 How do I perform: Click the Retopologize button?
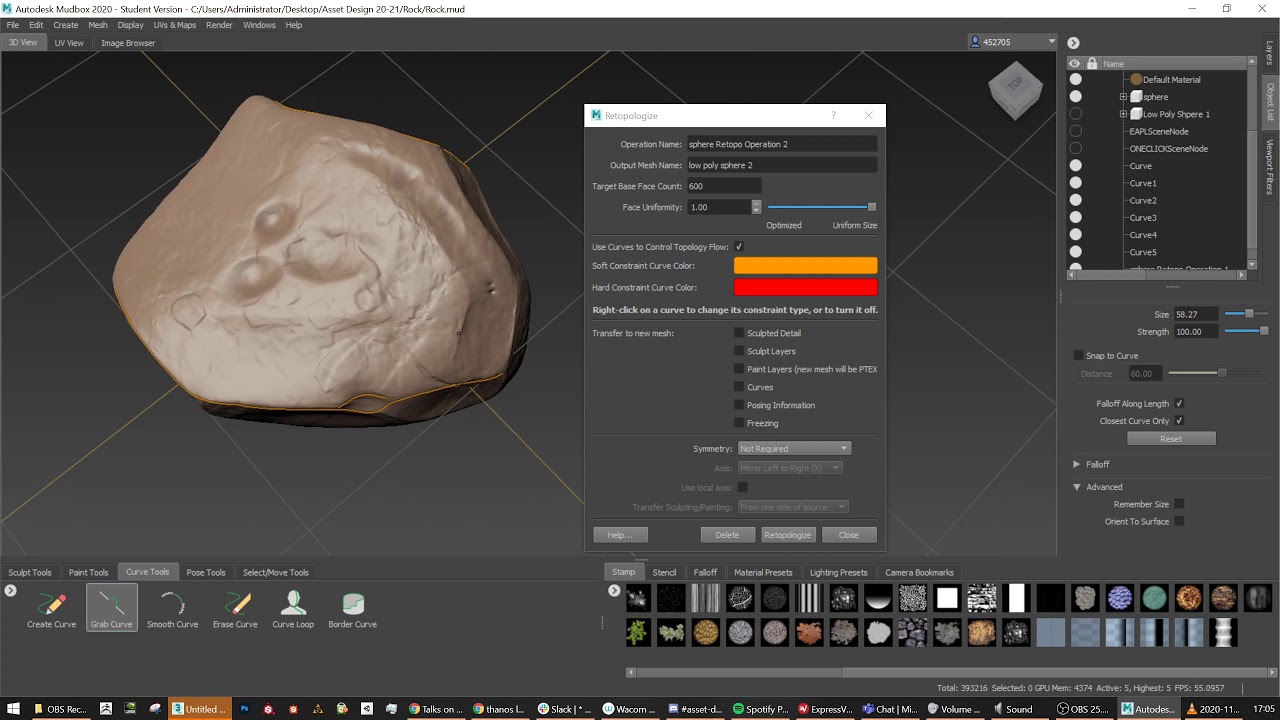(x=788, y=535)
